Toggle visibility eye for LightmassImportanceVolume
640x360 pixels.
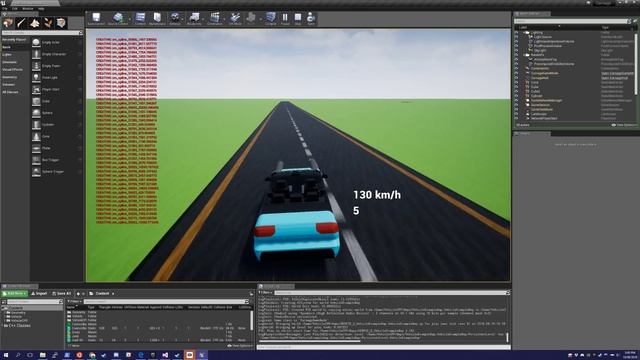tap(517, 41)
